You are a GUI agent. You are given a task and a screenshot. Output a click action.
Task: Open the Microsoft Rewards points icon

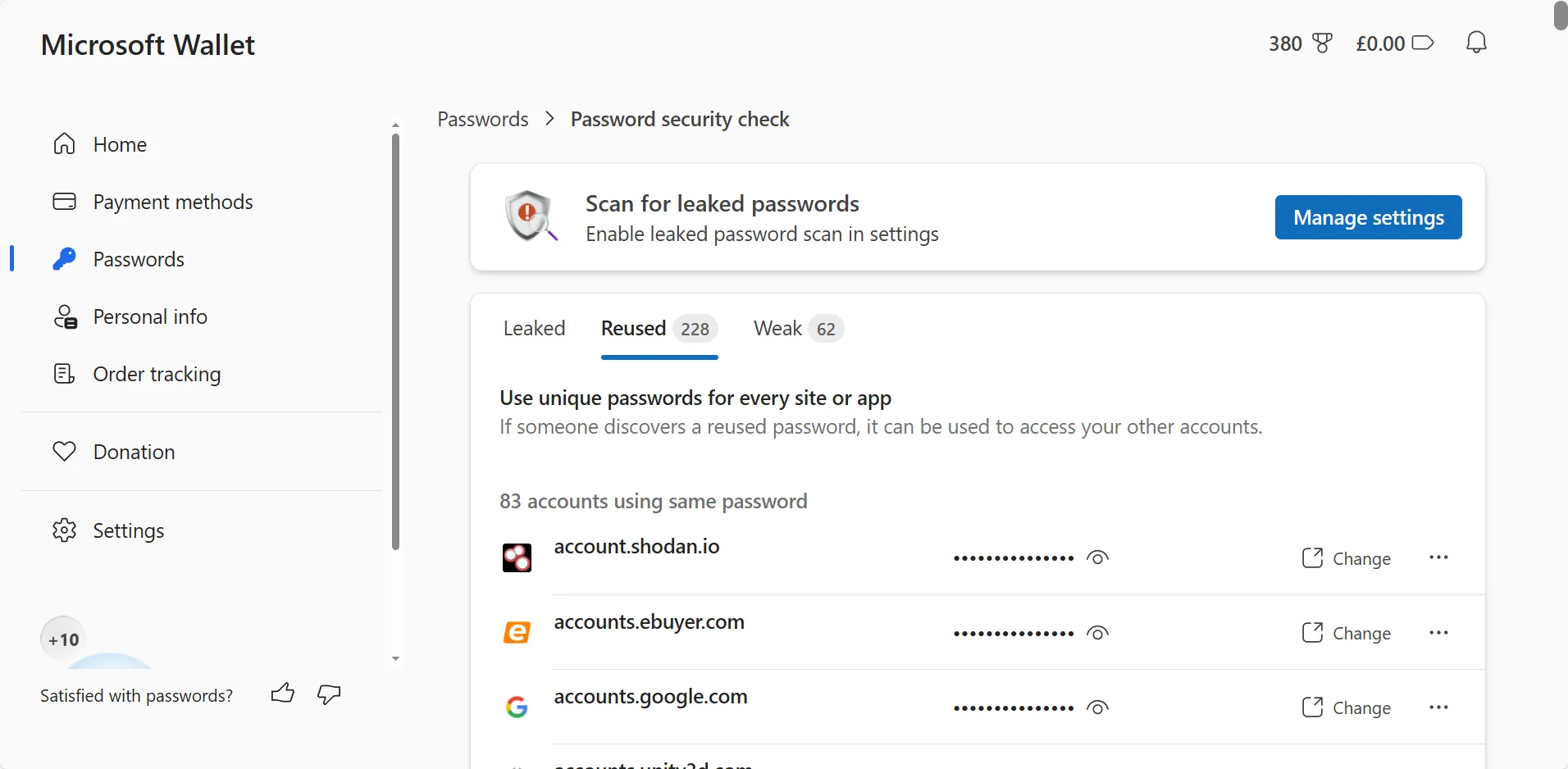point(1323,43)
